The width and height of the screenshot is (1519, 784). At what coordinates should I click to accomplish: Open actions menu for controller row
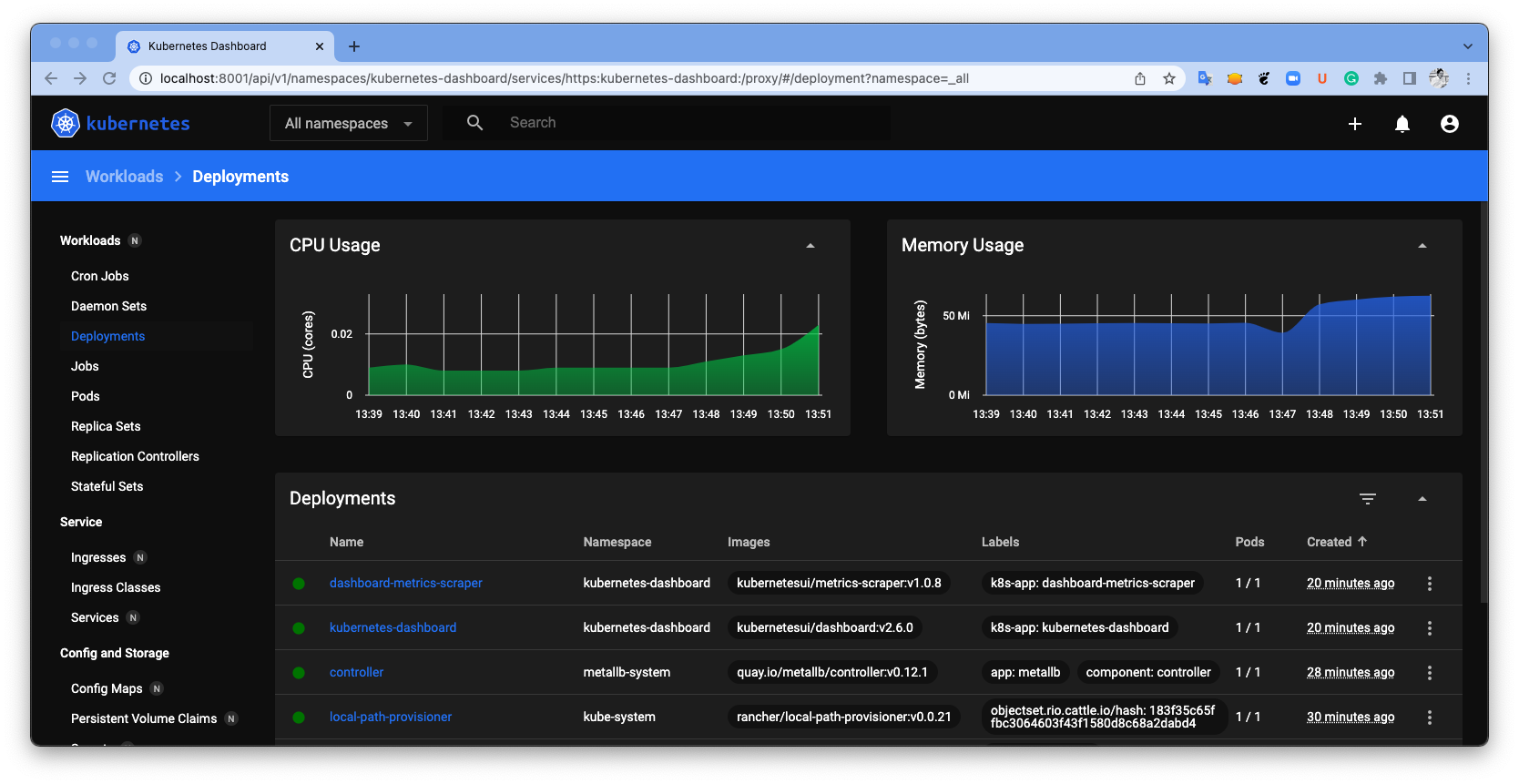[1430, 673]
